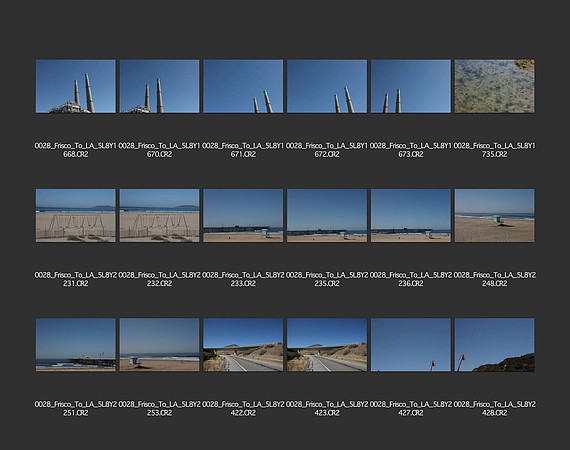Click the filename label ending 673.CR2

(x=411, y=150)
